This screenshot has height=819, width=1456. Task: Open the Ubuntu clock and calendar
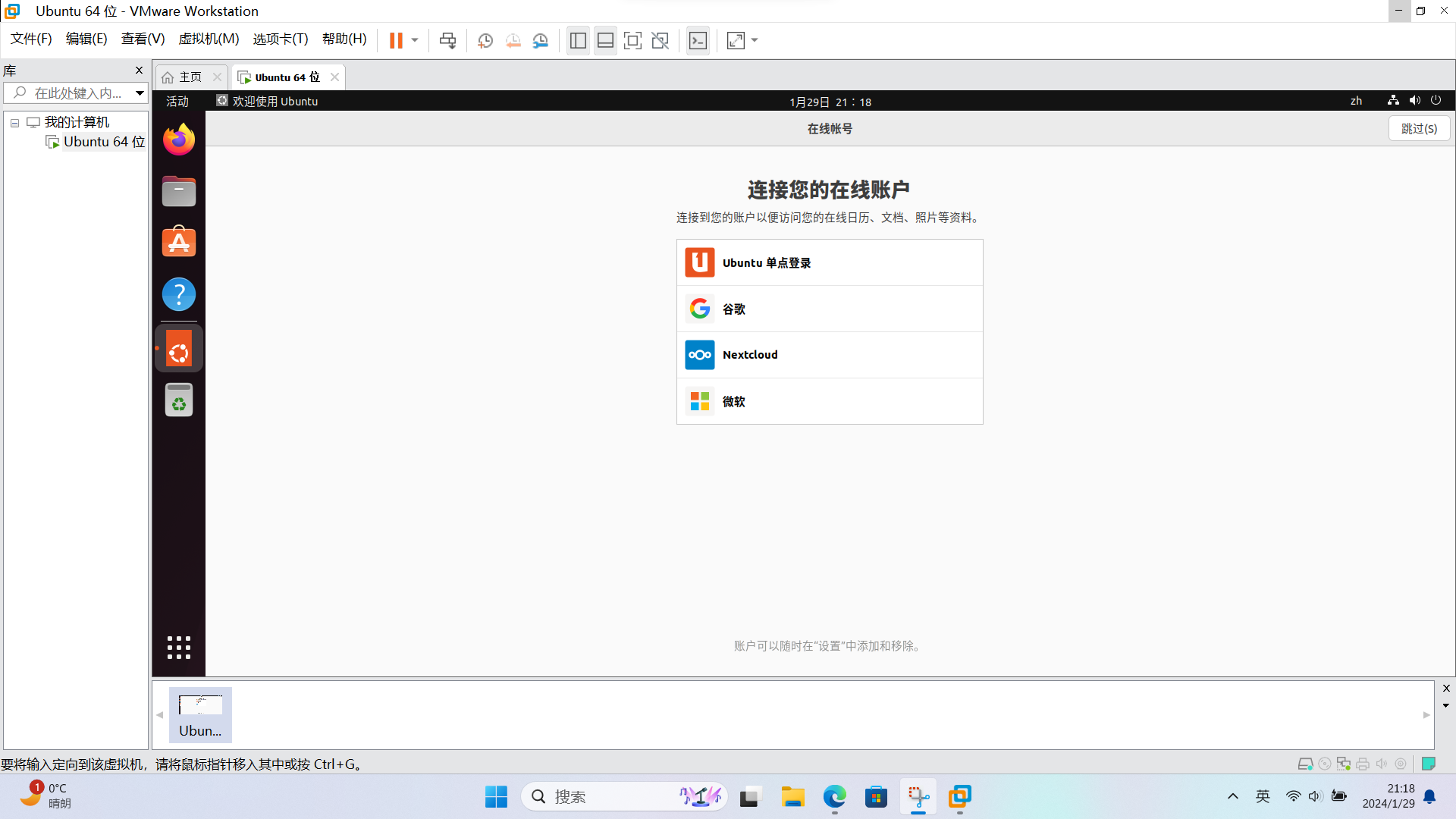(x=830, y=102)
